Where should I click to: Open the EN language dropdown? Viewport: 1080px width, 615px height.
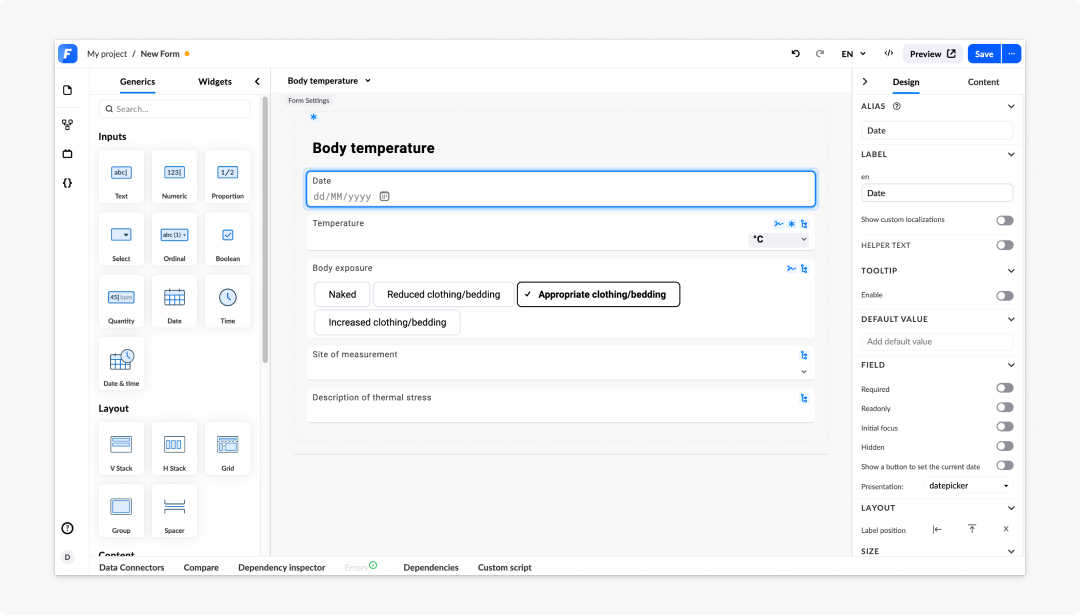click(853, 54)
